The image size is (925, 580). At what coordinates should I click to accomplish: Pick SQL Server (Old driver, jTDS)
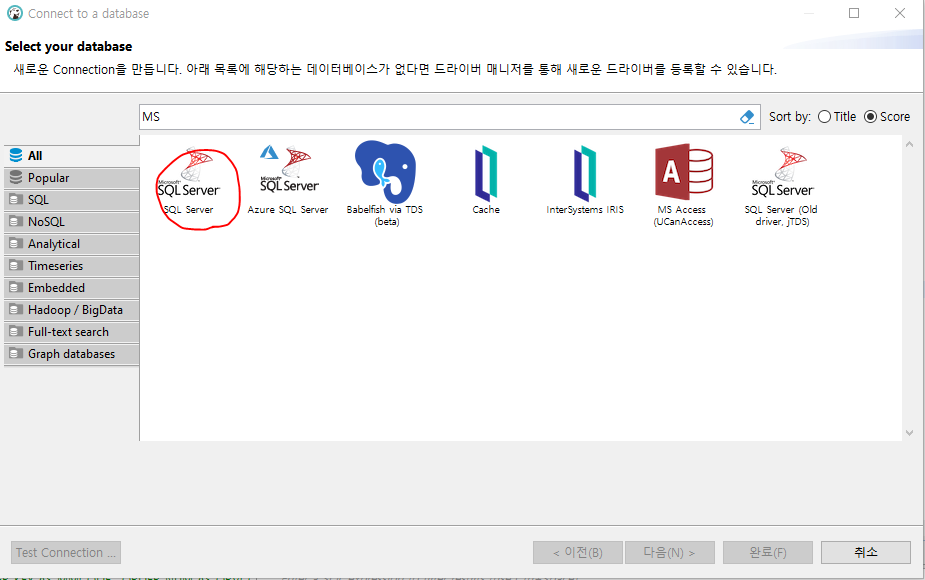click(x=782, y=186)
